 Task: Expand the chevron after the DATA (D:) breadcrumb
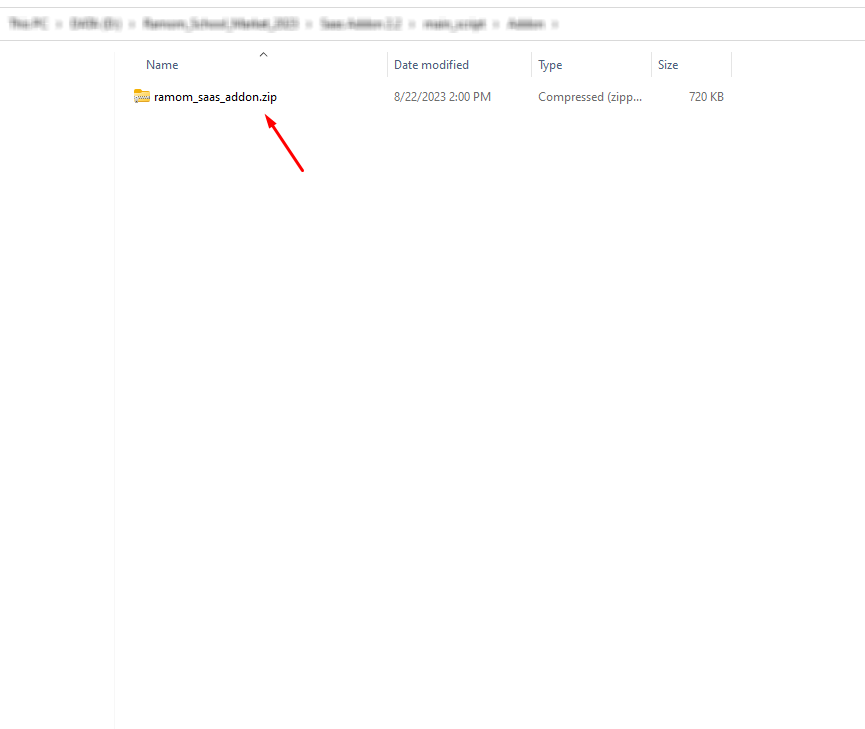[x=132, y=23]
